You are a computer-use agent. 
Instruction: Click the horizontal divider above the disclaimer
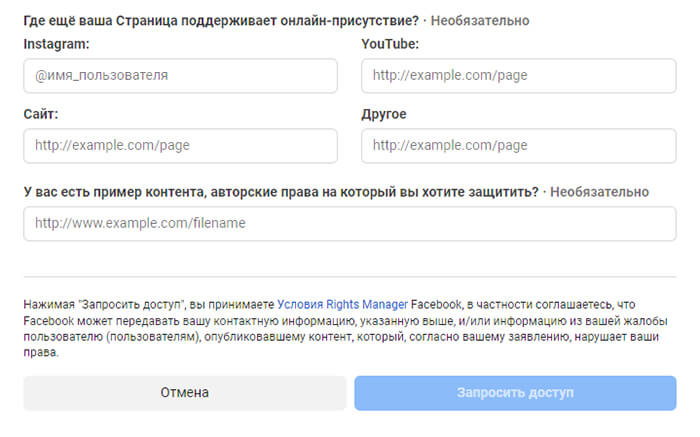349,277
